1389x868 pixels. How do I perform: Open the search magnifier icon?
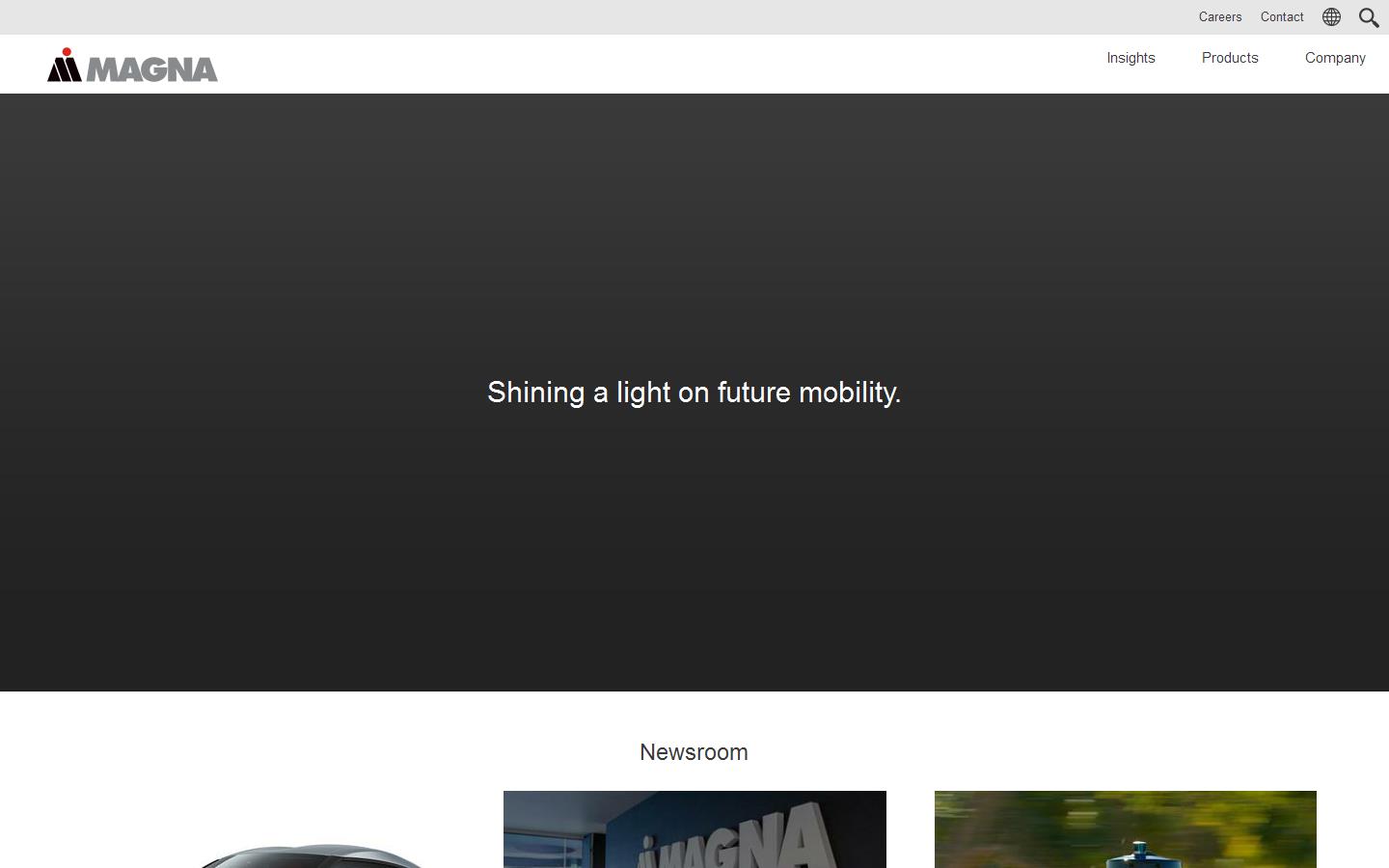1368,17
